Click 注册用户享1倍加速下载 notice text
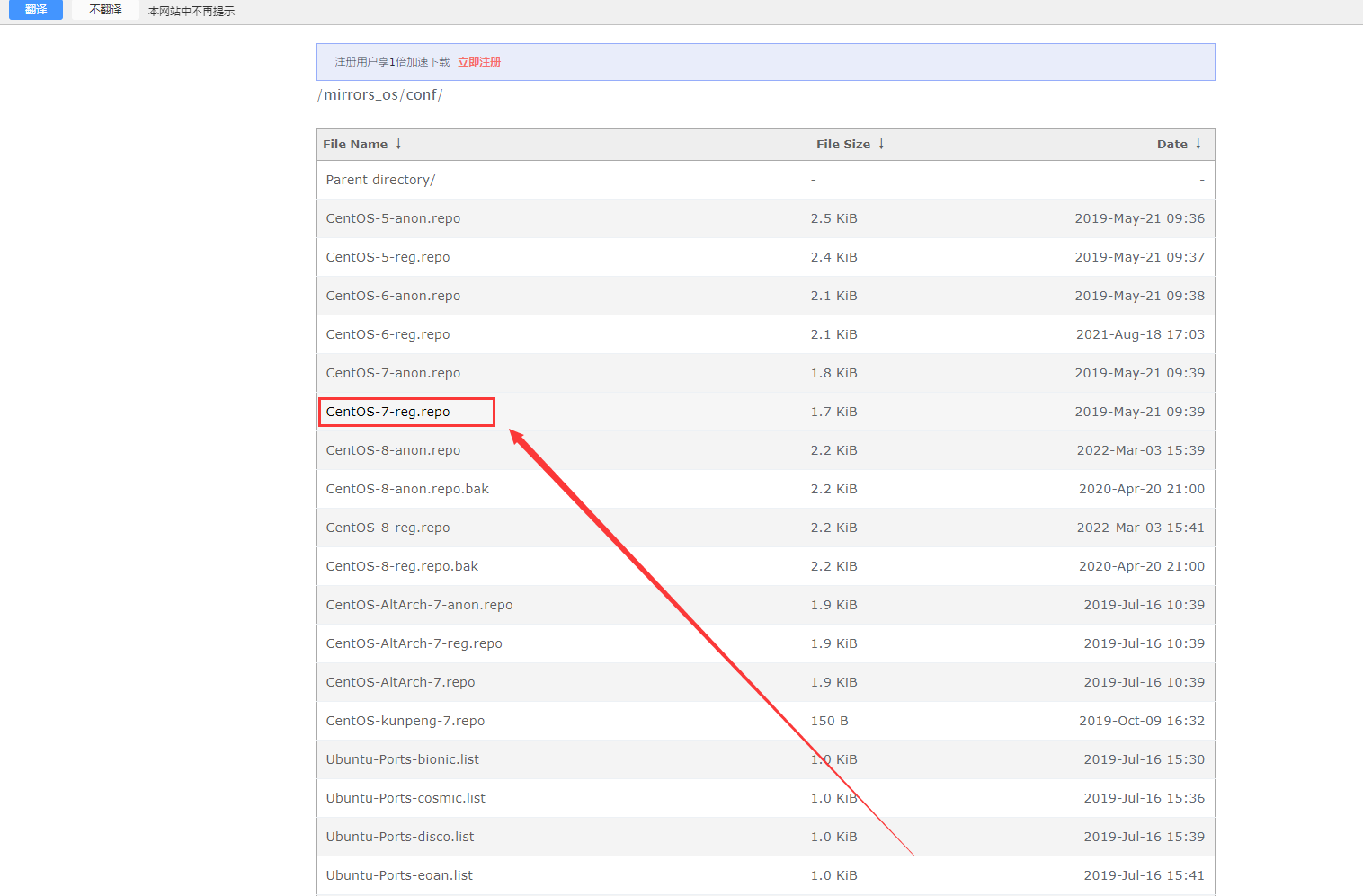This screenshot has width=1363, height=896. tap(392, 62)
